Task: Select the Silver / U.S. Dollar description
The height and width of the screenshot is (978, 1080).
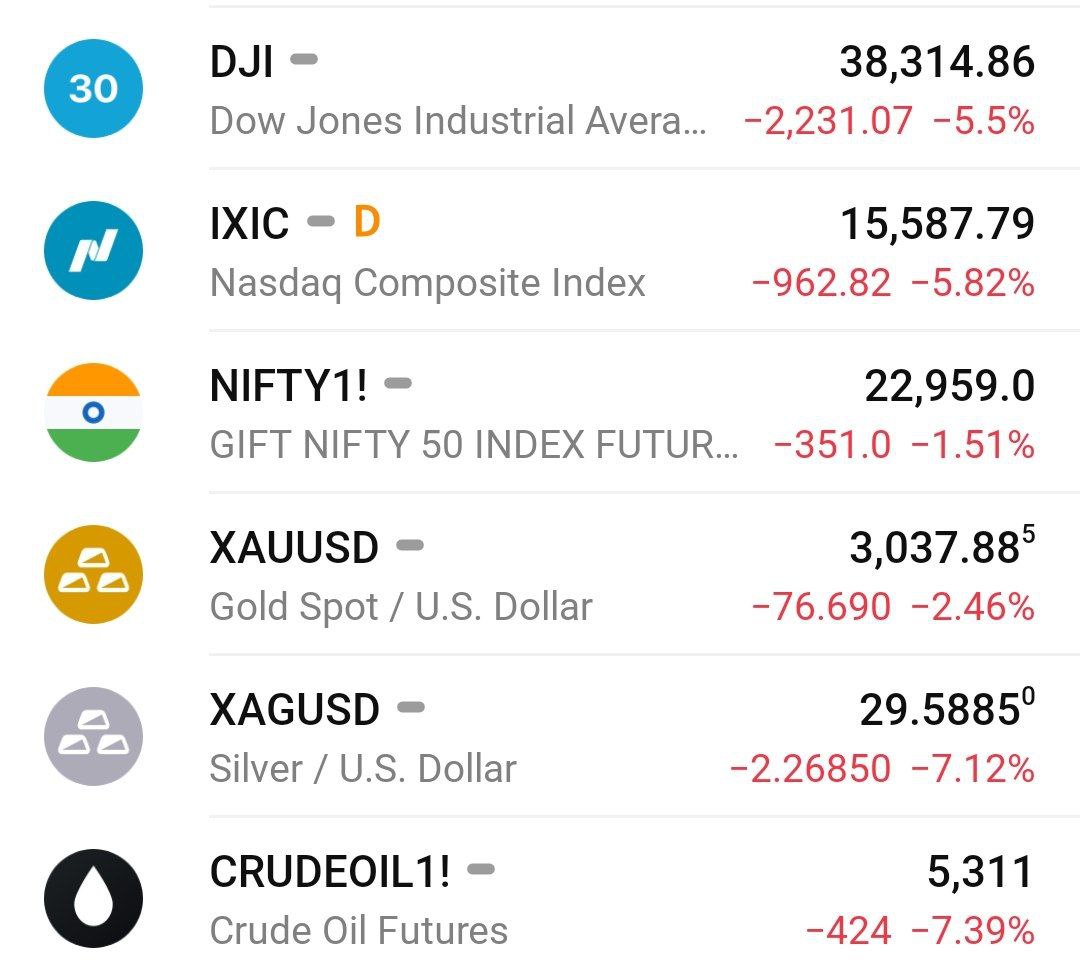Action: pos(363,769)
